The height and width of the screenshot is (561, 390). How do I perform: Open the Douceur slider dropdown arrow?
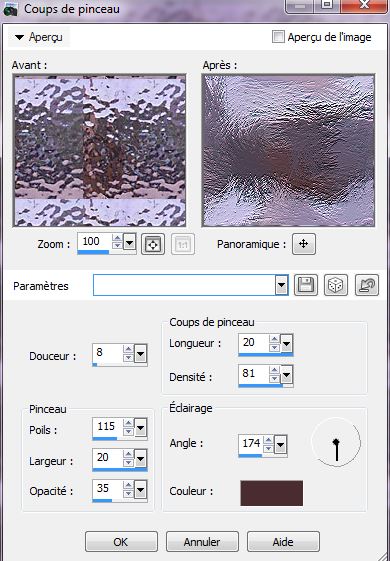pos(140,354)
